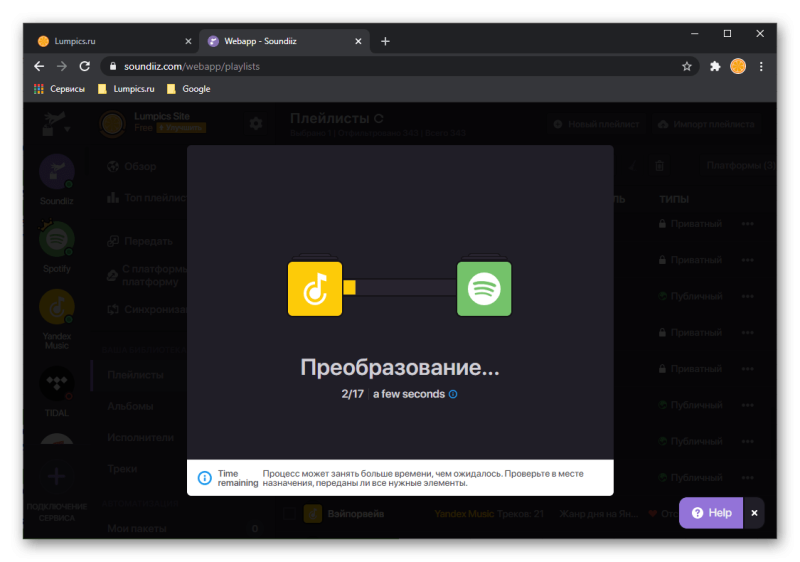
Task: Open the purple Help button
Action: [x=711, y=513]
